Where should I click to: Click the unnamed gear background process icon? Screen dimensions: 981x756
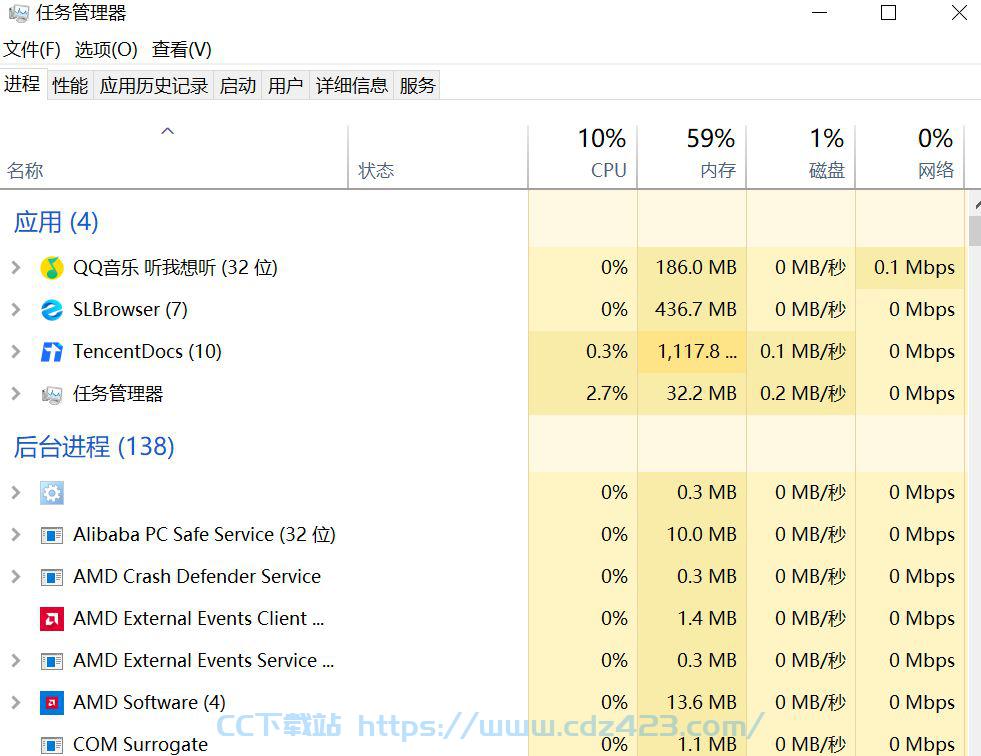point(51,493)
